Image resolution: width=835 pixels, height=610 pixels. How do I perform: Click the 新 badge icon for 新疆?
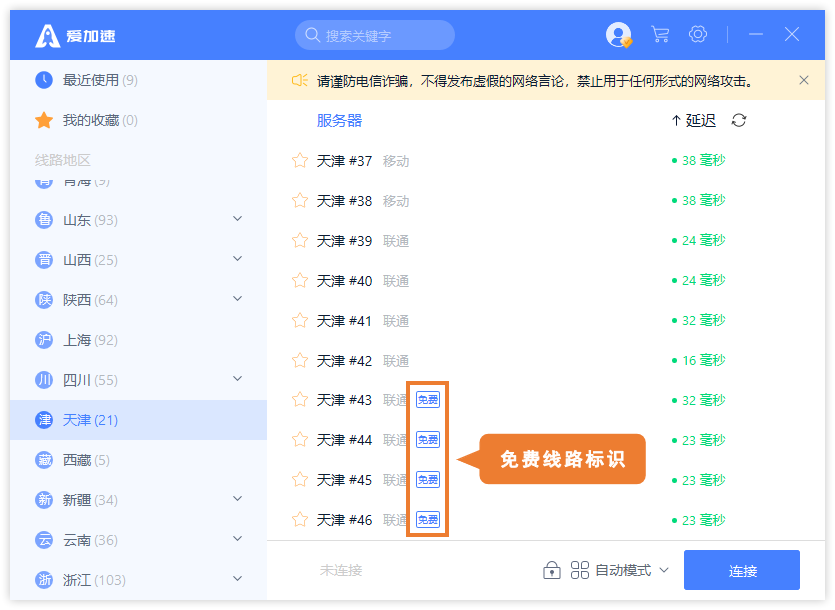(44, 500)
